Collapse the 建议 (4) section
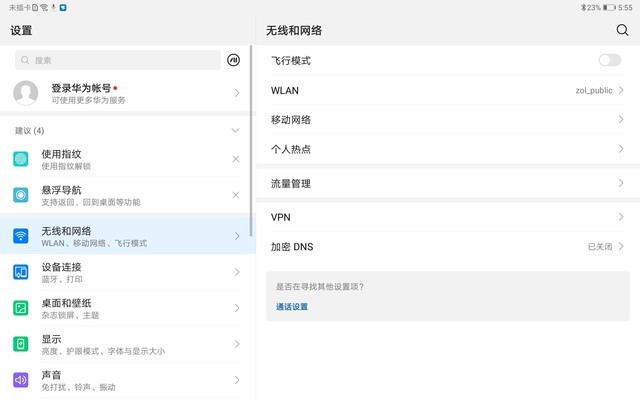This screenshot has height=400, width=640. point(236,130)
